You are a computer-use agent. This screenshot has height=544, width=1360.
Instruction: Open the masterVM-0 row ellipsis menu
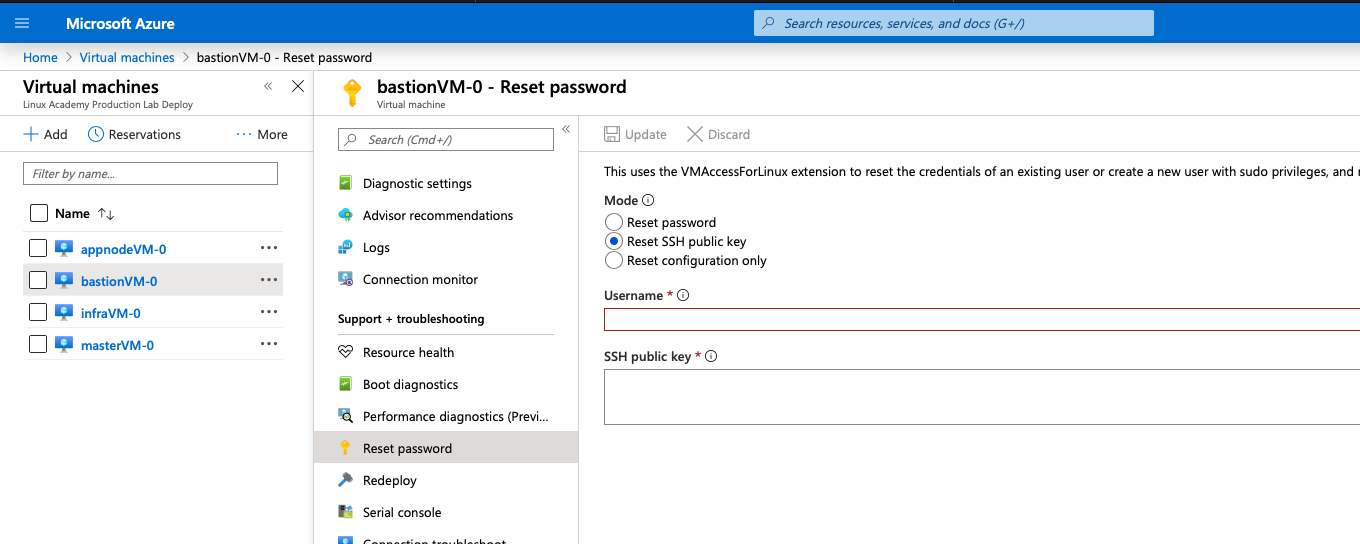[269, 344]
